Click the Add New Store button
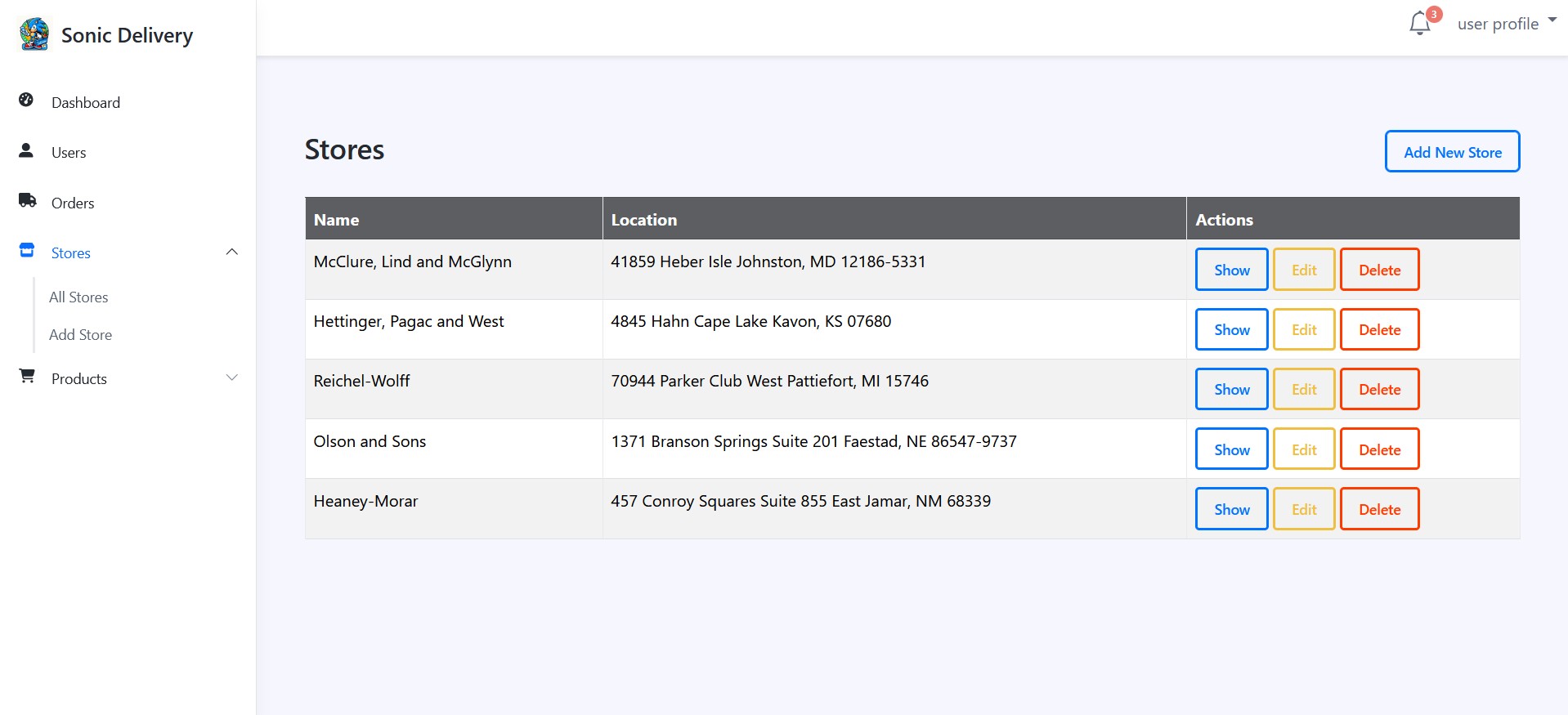The width and height of the screenshot is (1568, 715). coord(1452,151)
